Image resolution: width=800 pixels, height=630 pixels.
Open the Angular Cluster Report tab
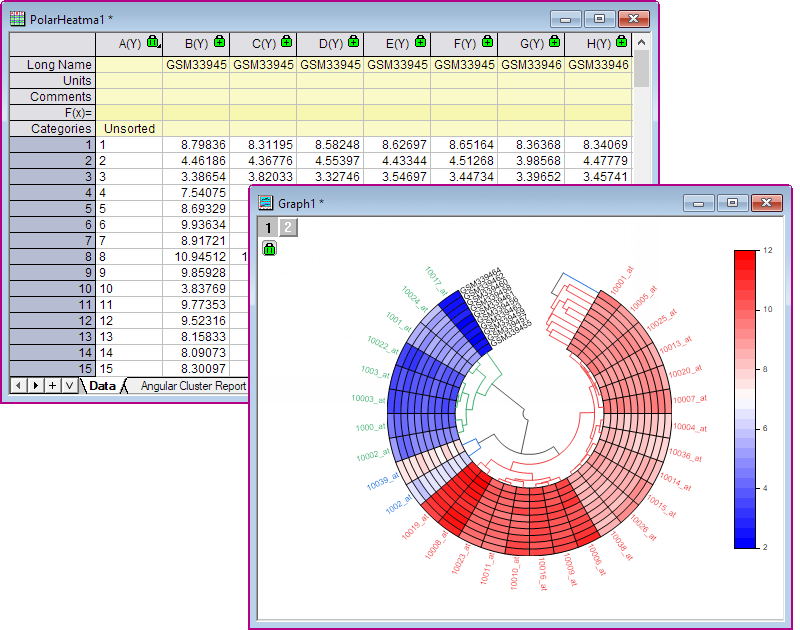(x=192, y=385)
